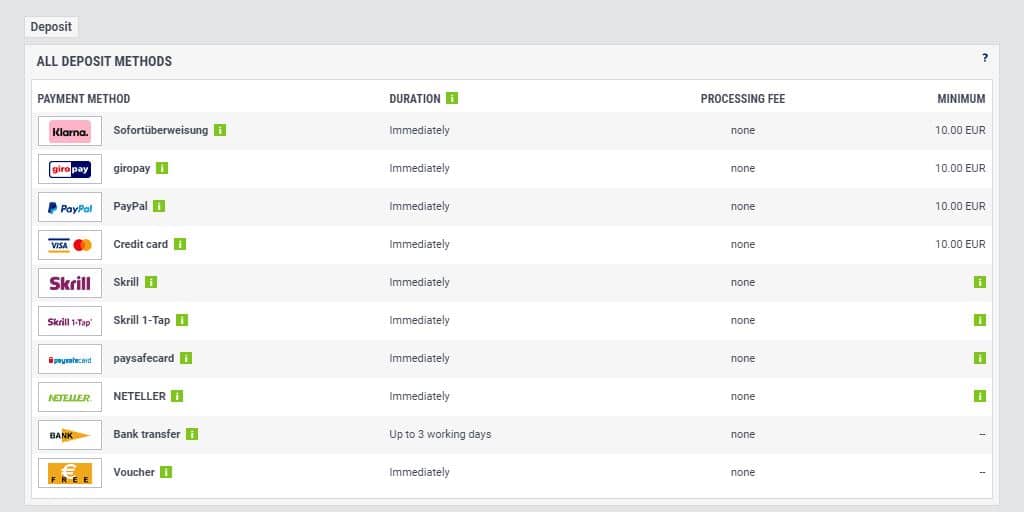Open info icon next to PayPal name
The width and height of the screenshot is (1024, 512).
[x=159, y=206]
